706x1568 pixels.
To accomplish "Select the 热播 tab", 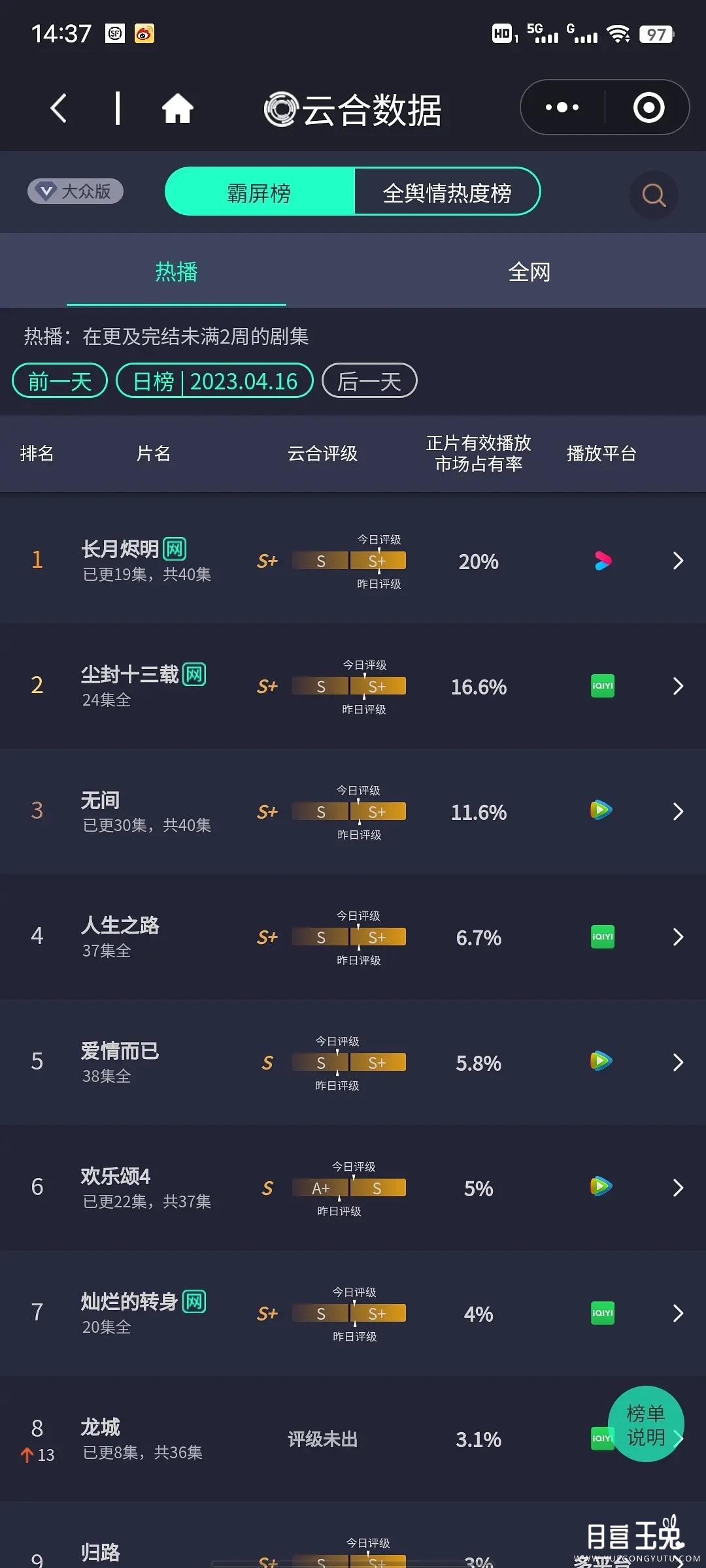I will point(176,272).
